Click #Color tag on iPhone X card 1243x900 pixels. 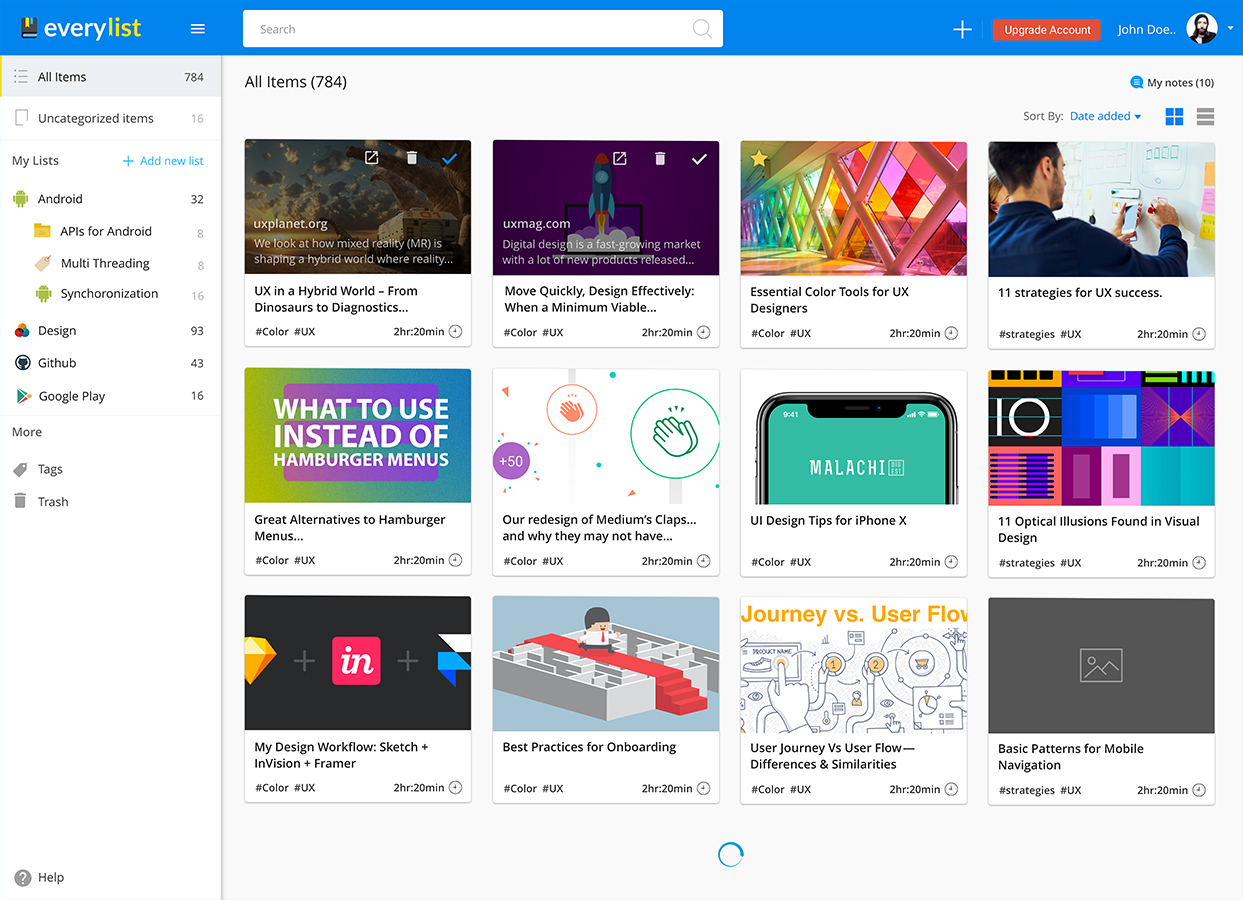(x=768, y=562)
